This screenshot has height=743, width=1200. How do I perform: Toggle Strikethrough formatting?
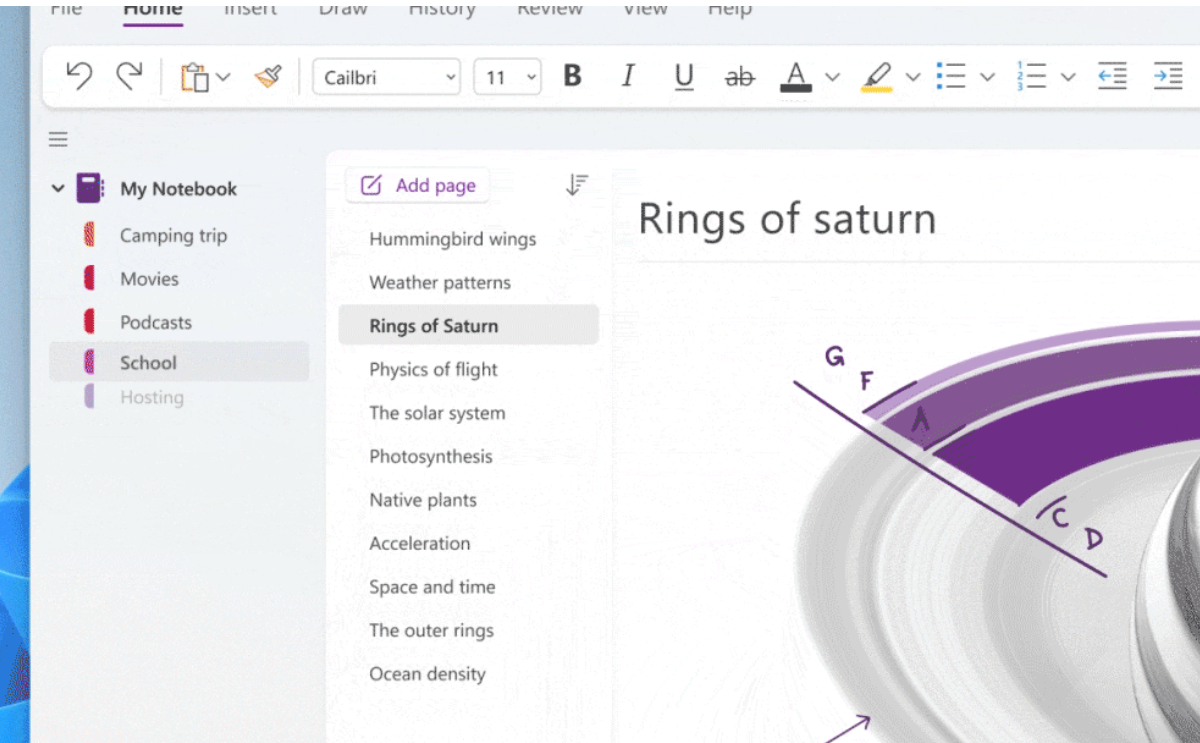(x=740, y=77)
